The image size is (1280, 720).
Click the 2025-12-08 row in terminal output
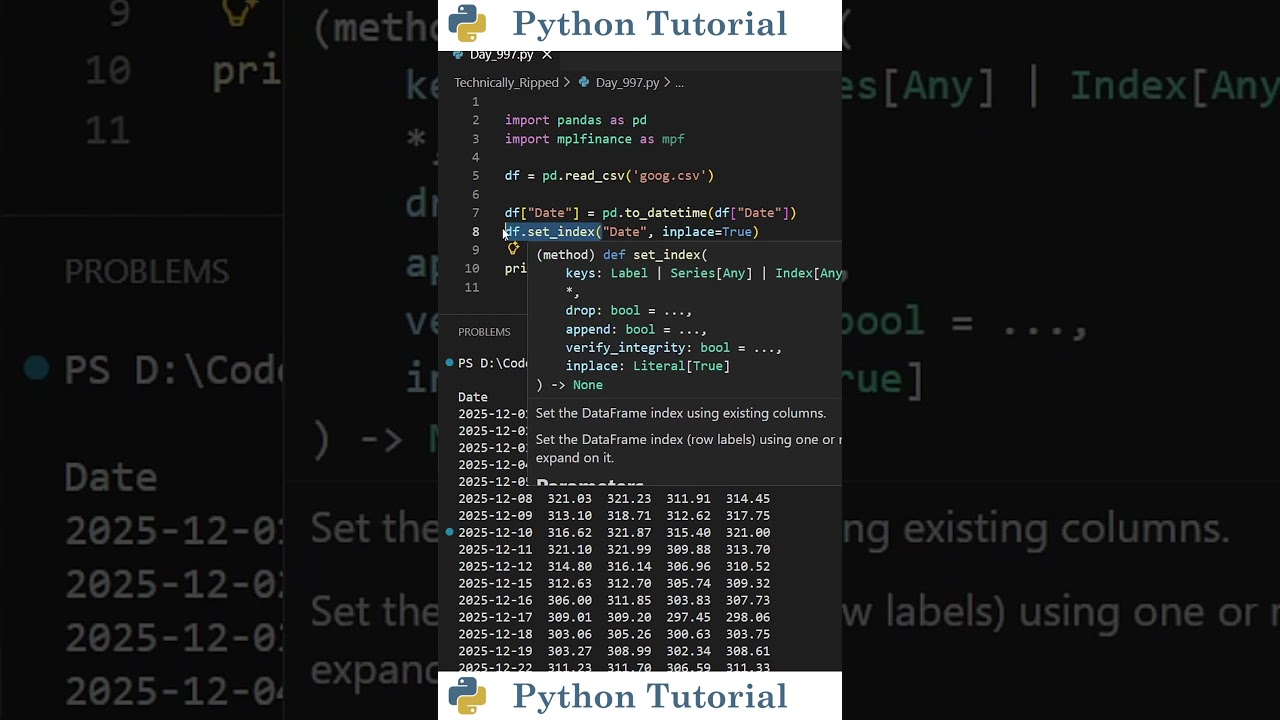614,499
